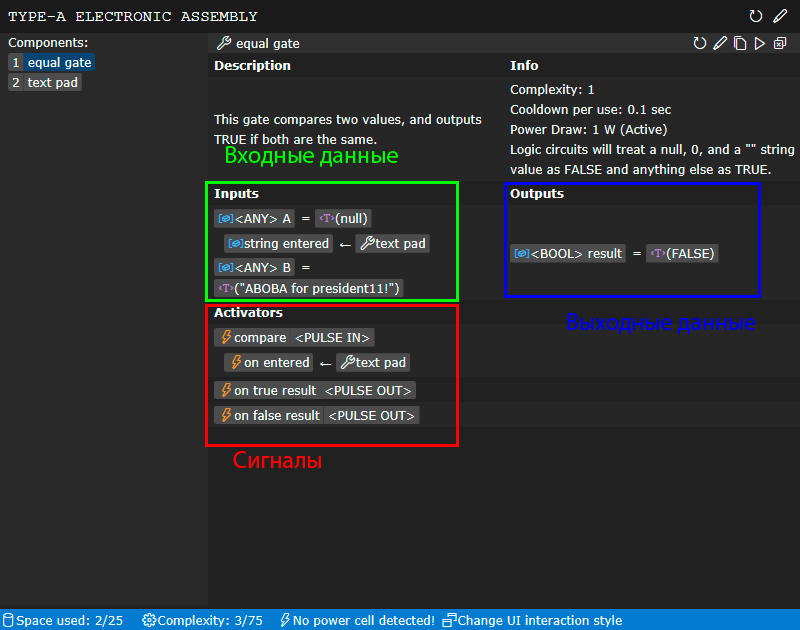Open text pad linked to on entered
This screenshot has width=800, height=630.
tap(373, 363)
